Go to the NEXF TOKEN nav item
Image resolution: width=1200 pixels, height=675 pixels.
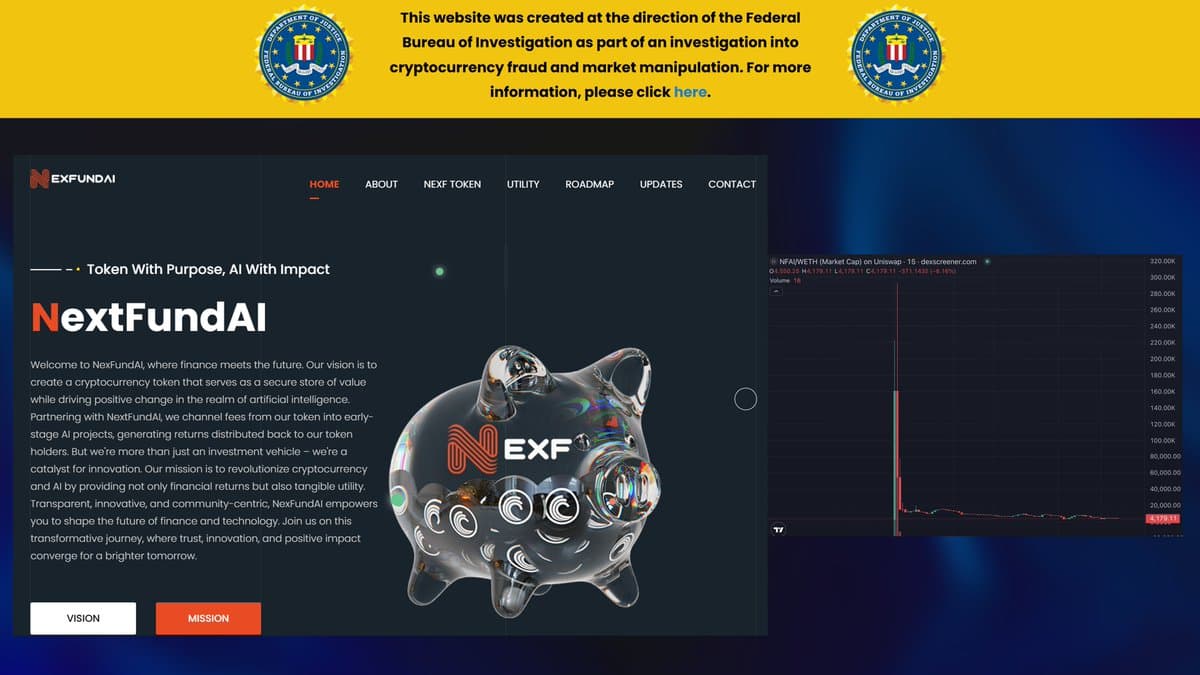tap(452, 184)
